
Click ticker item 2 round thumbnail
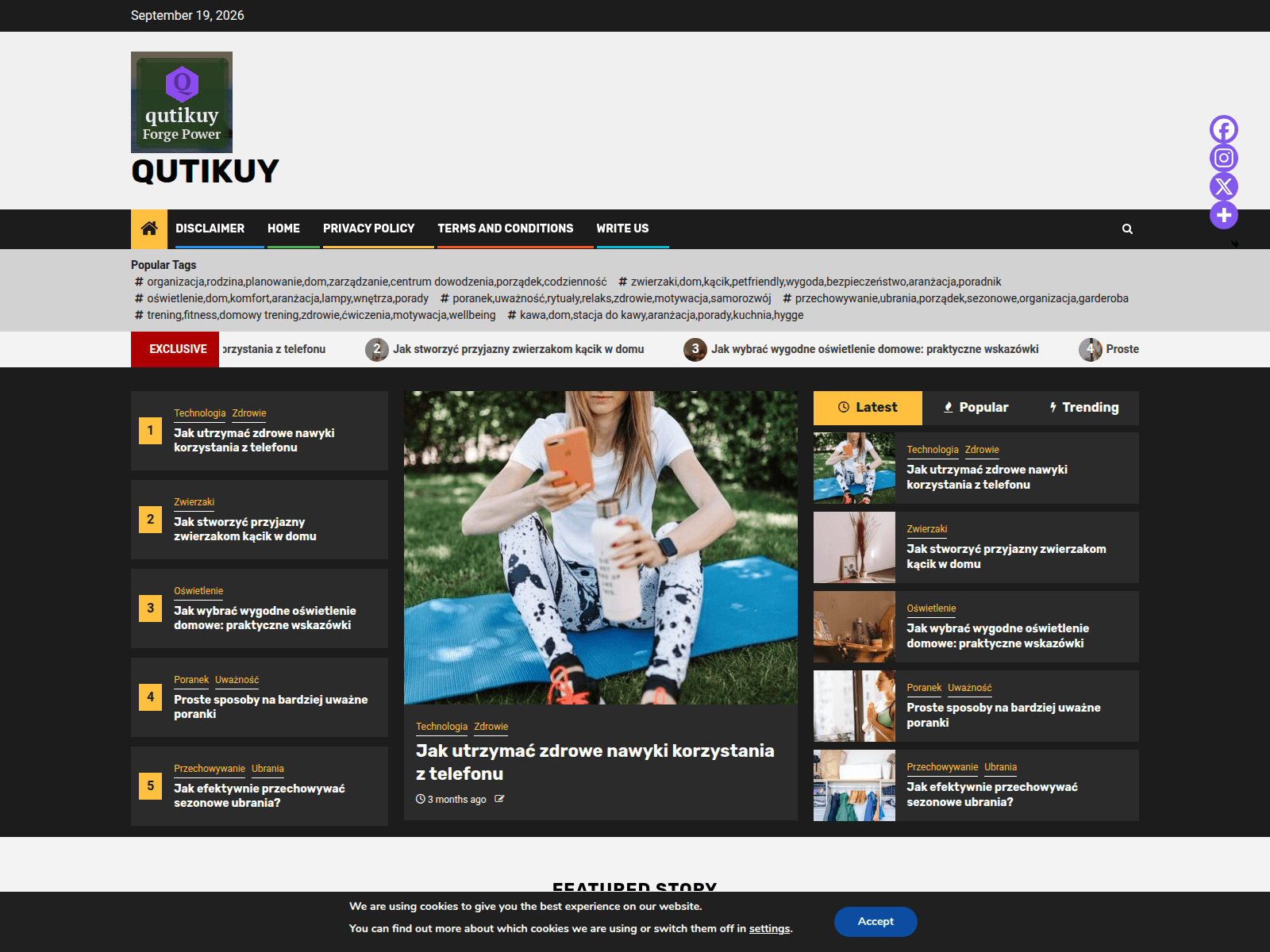377,349
